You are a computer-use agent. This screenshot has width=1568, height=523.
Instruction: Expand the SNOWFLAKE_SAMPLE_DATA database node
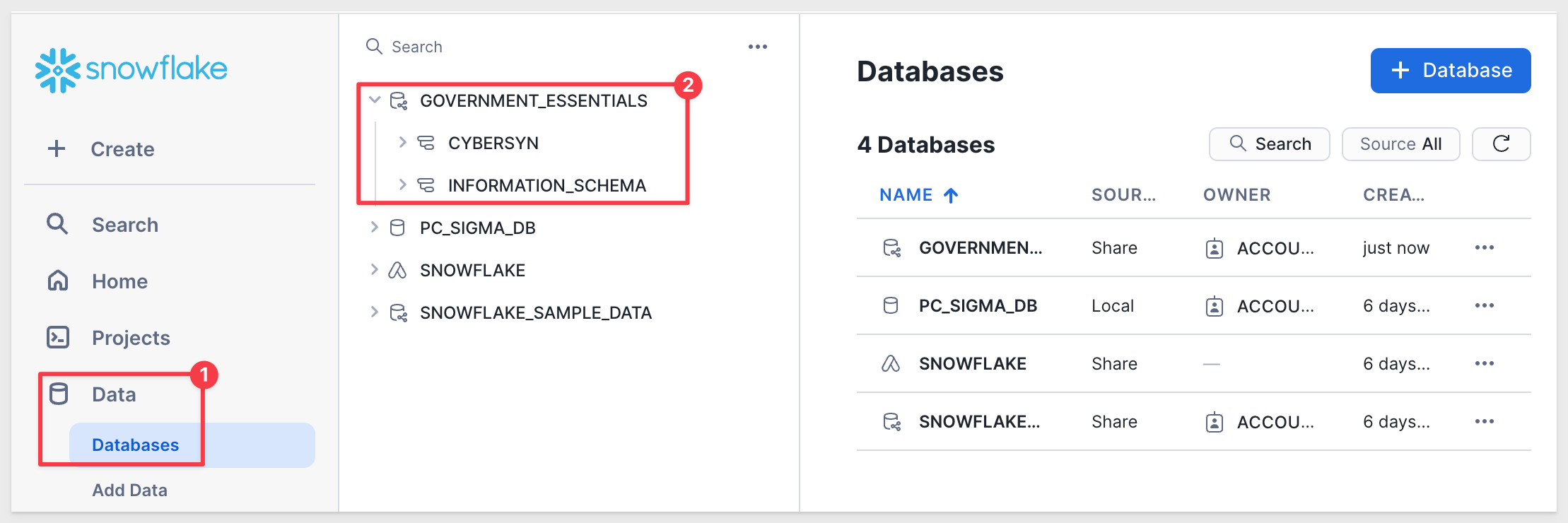point(374,312)
